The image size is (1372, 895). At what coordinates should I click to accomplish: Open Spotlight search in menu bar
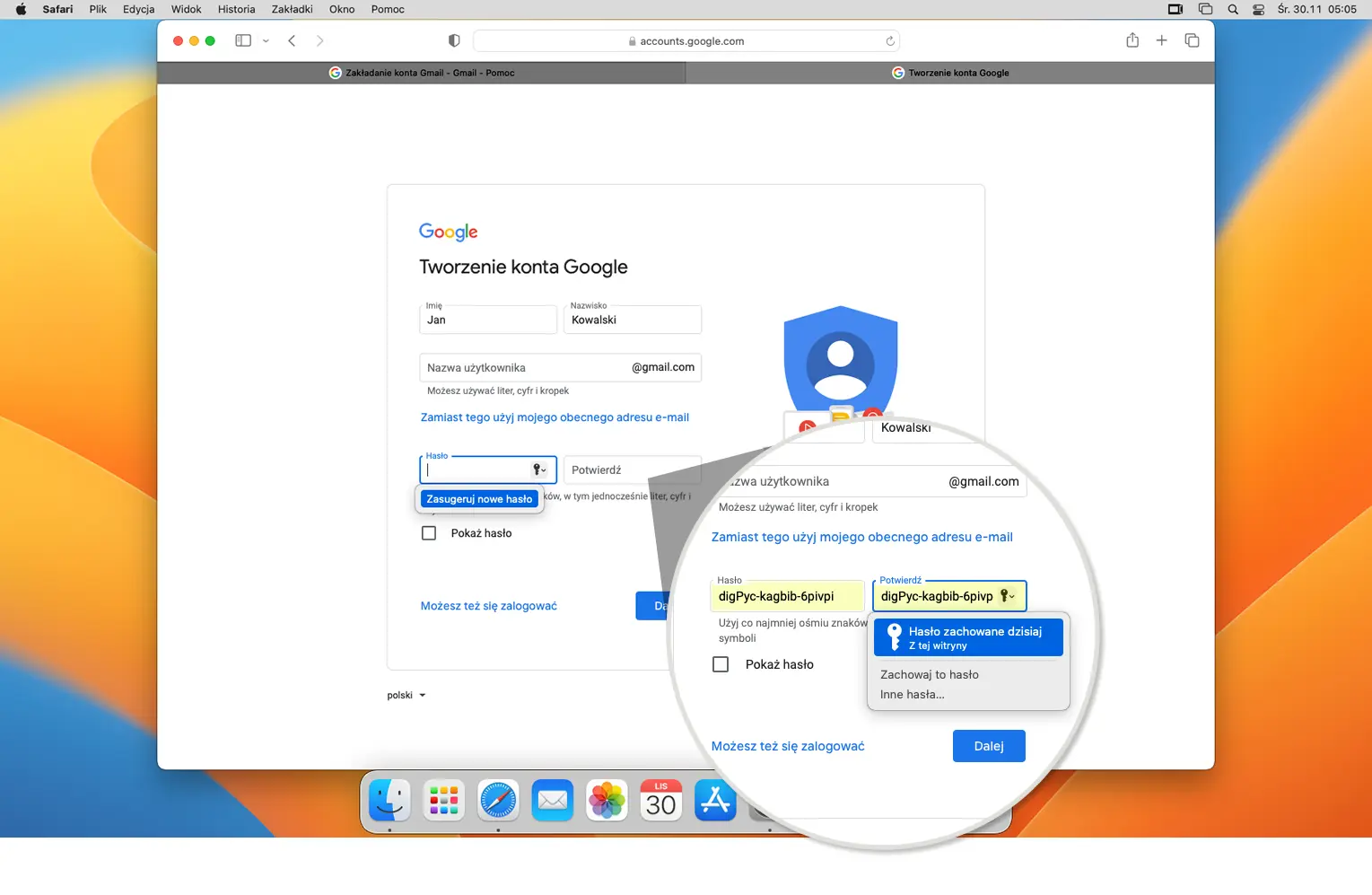[1233, 9]
